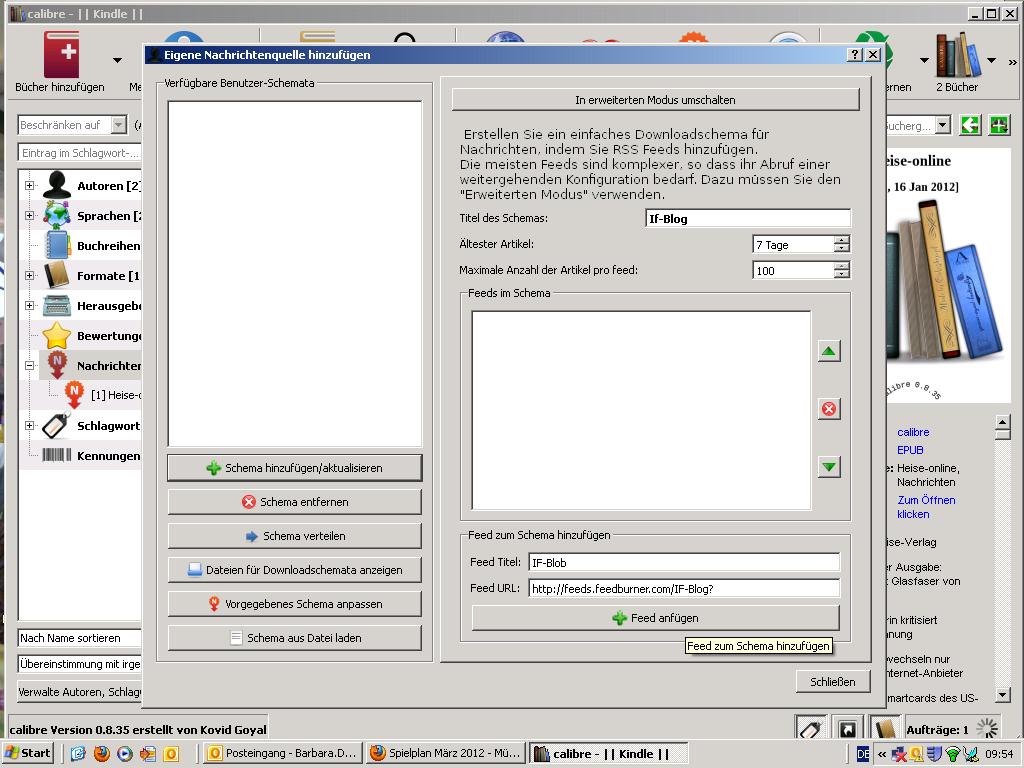Click Vorgegebenes Schema anpassen
The height and width of the screenshot is (768, 1024).
[x=295, y=604]
